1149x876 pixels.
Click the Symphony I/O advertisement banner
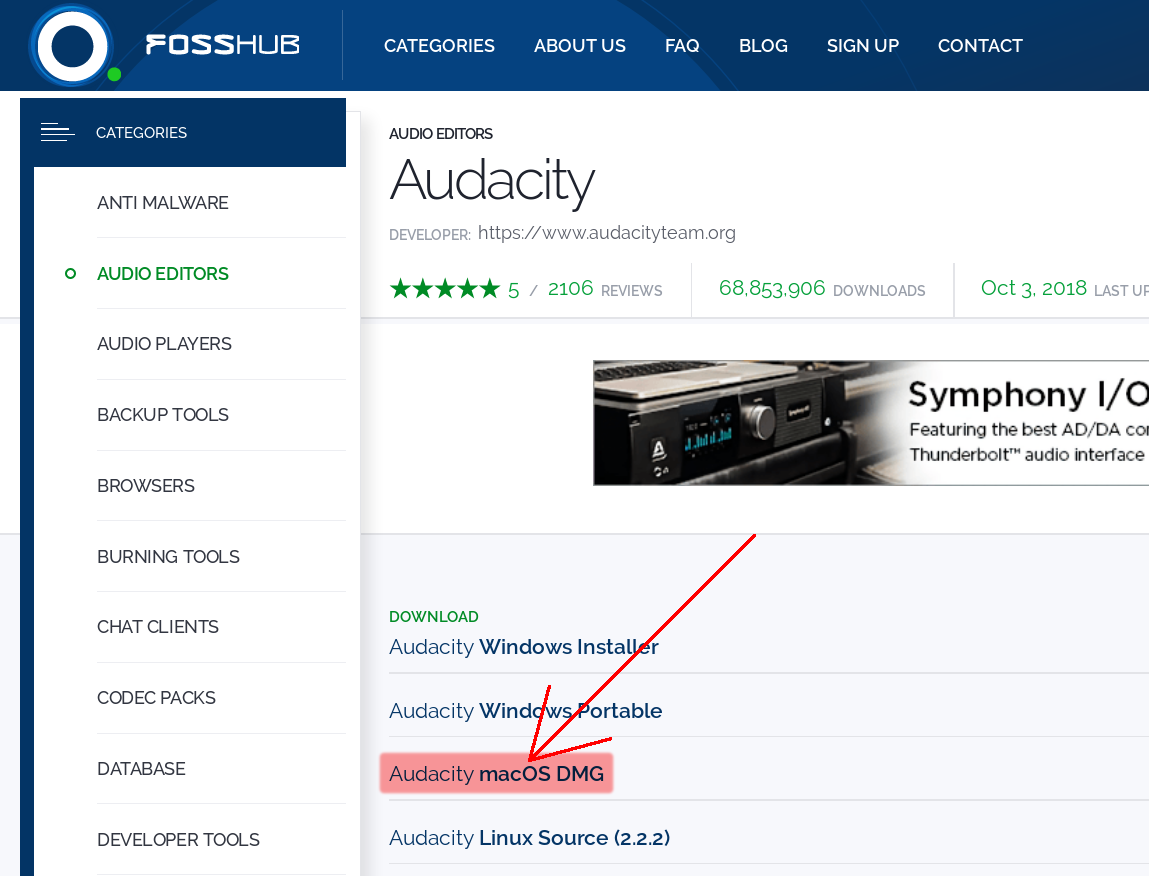coord(871,423)
